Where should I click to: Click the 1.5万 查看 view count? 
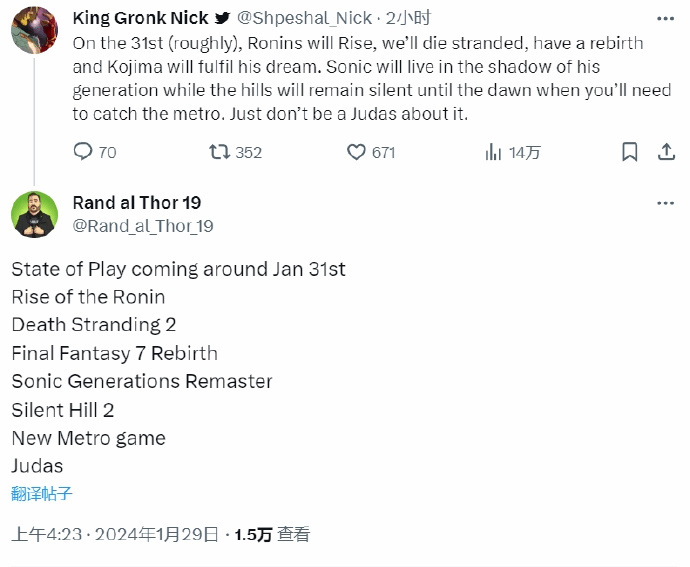(272, 534)
